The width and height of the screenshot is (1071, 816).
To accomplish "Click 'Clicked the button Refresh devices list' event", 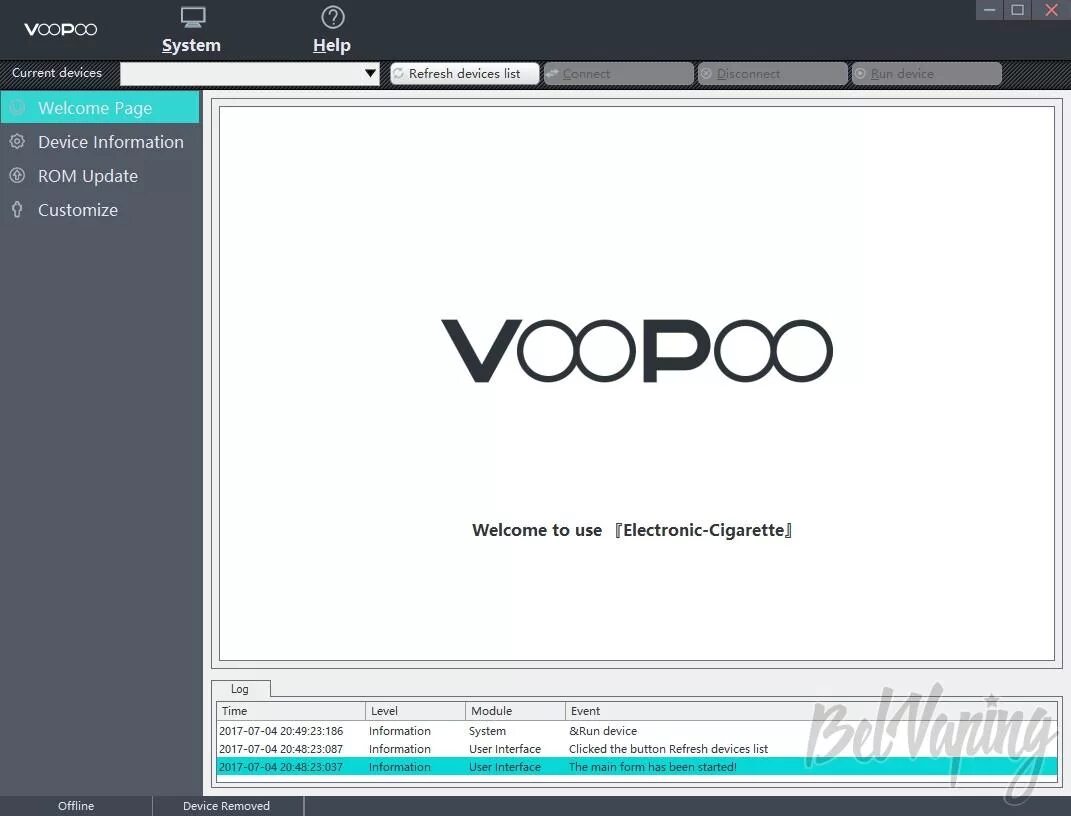I will [x=669, y=749].
